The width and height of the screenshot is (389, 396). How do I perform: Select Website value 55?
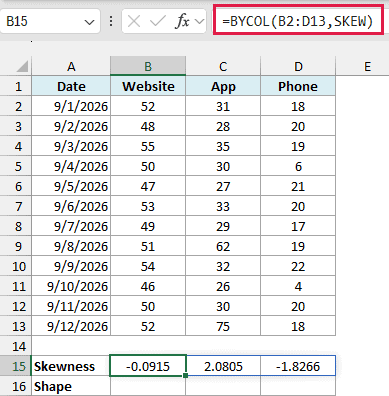(148, 146)
